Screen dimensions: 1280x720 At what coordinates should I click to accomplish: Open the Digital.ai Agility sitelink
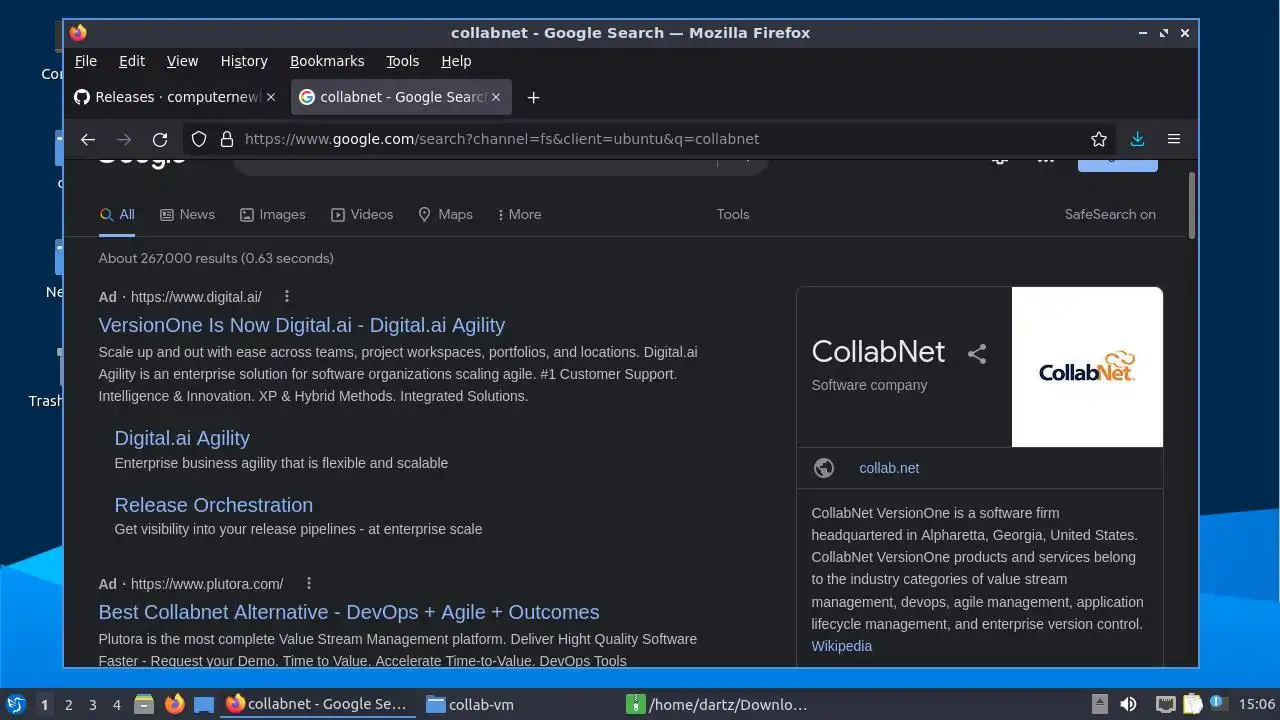tap(182, 438)
